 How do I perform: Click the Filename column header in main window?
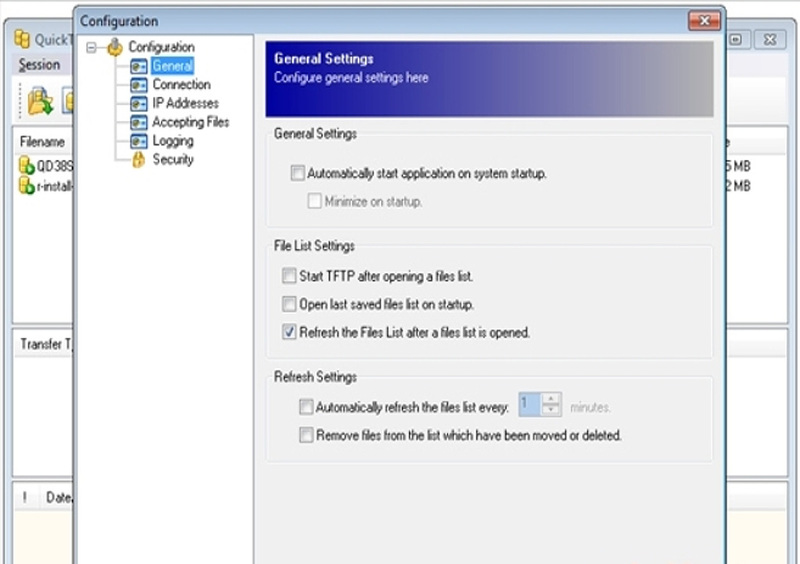[x=42, y=142]
